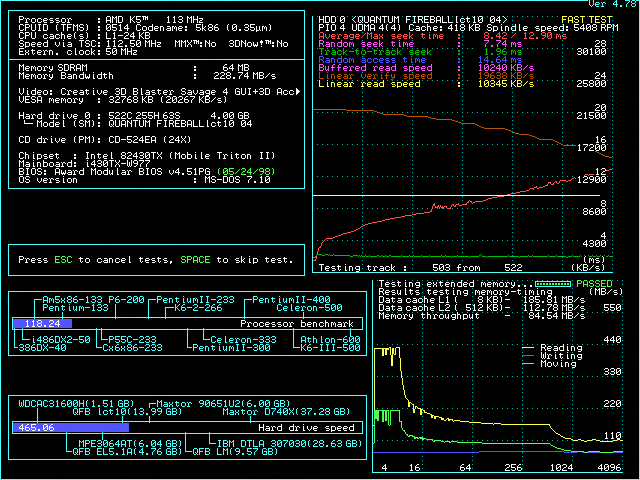Click the CD drive model 'CD-524EA (24X)'

click(x=149, y=140)
